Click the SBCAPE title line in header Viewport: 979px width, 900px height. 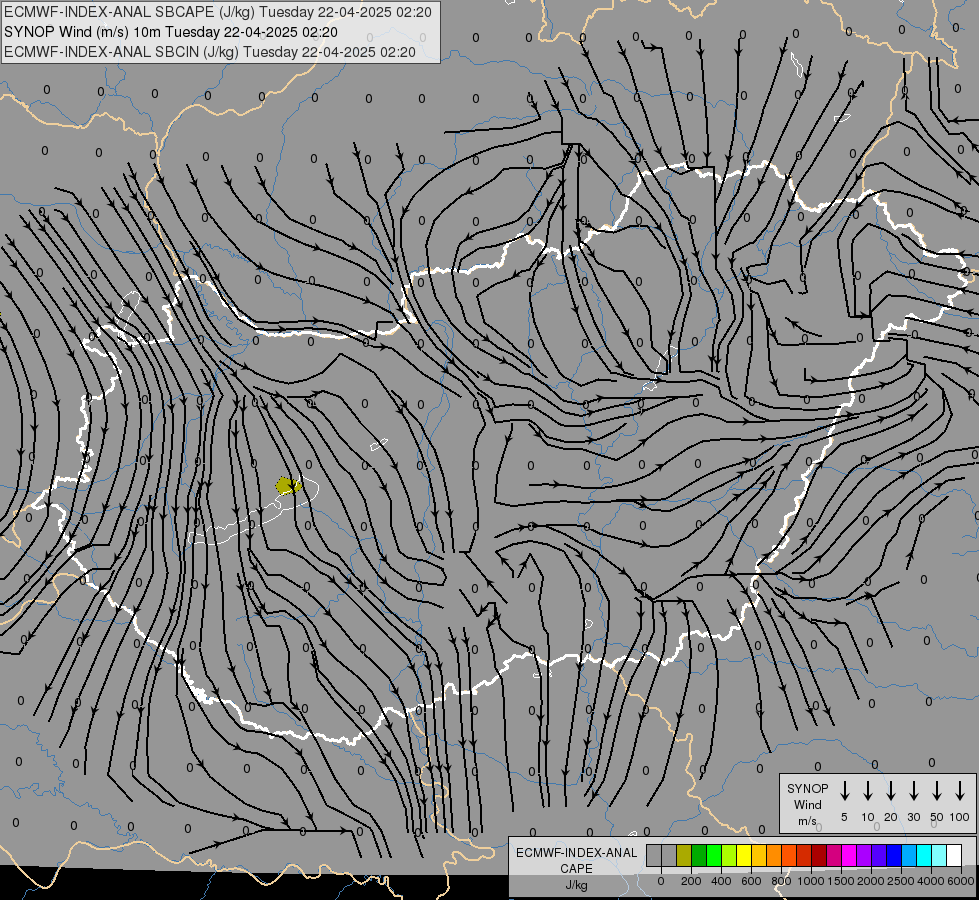coord(217,12)
